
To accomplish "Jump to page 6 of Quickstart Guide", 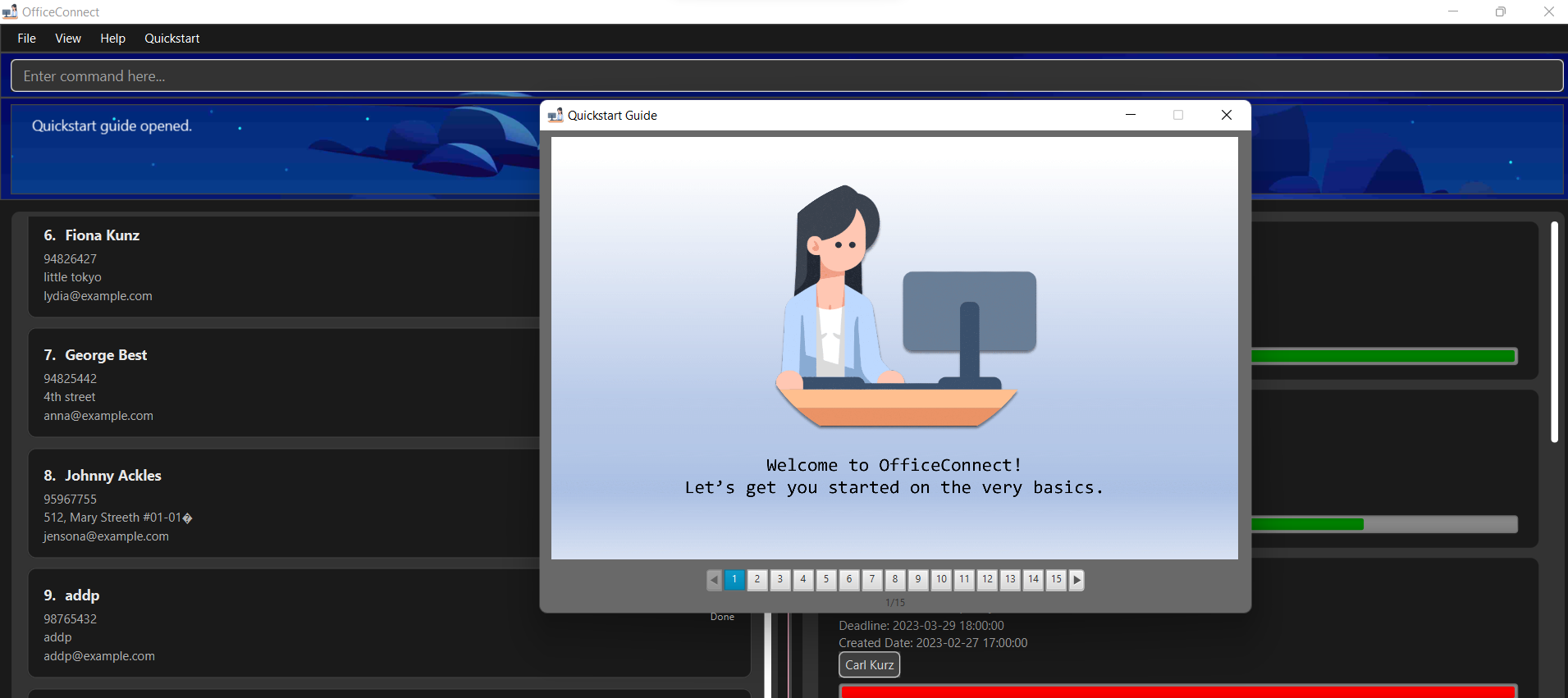I will (x=849, y=579).
